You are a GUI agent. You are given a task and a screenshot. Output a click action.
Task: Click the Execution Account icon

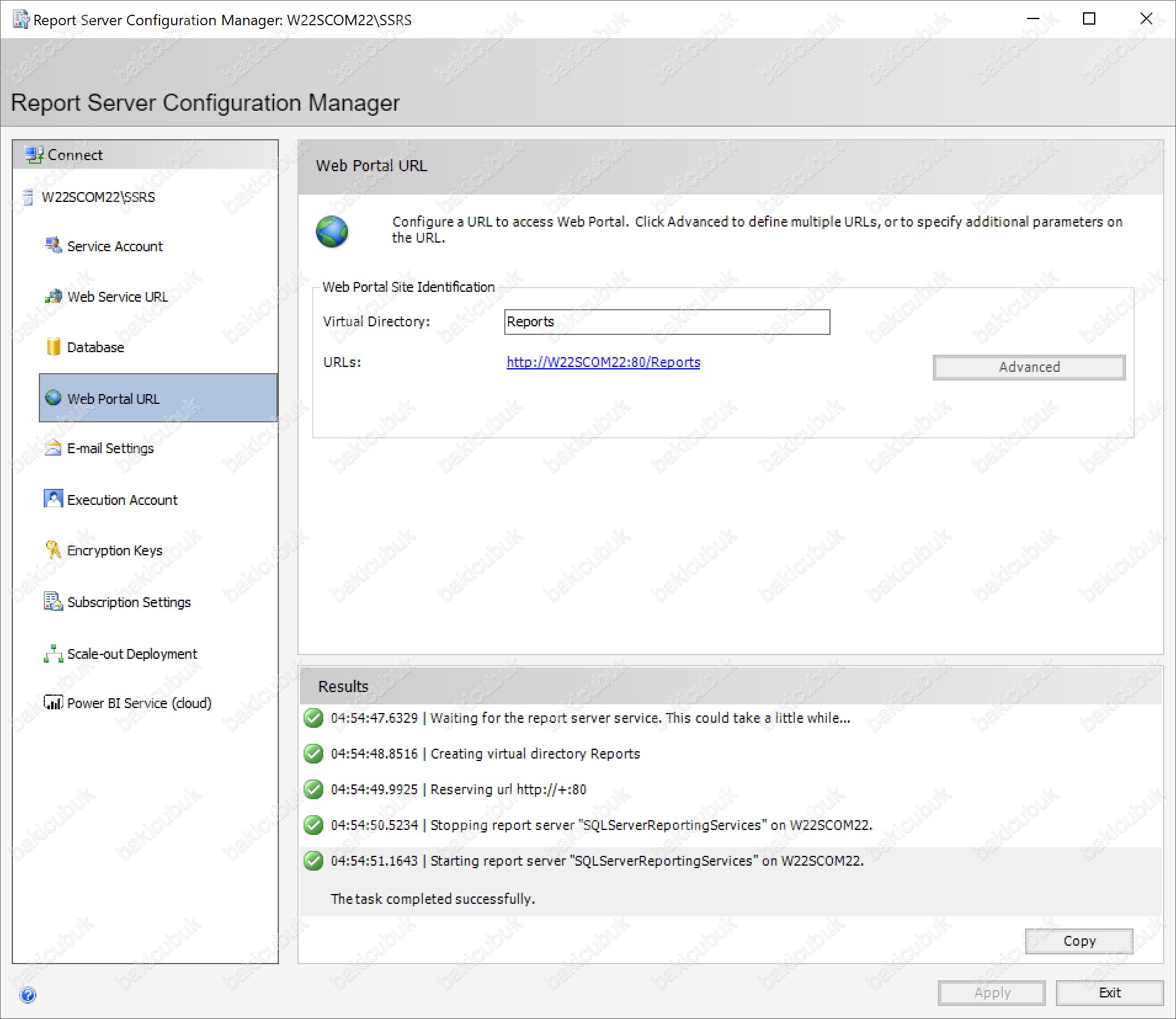54,499
